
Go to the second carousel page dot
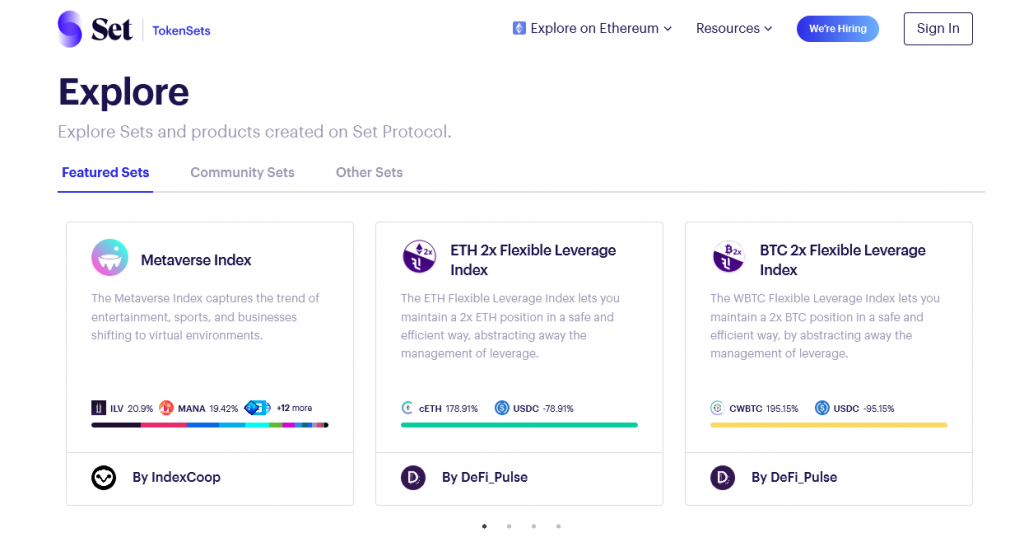[509, 526]
